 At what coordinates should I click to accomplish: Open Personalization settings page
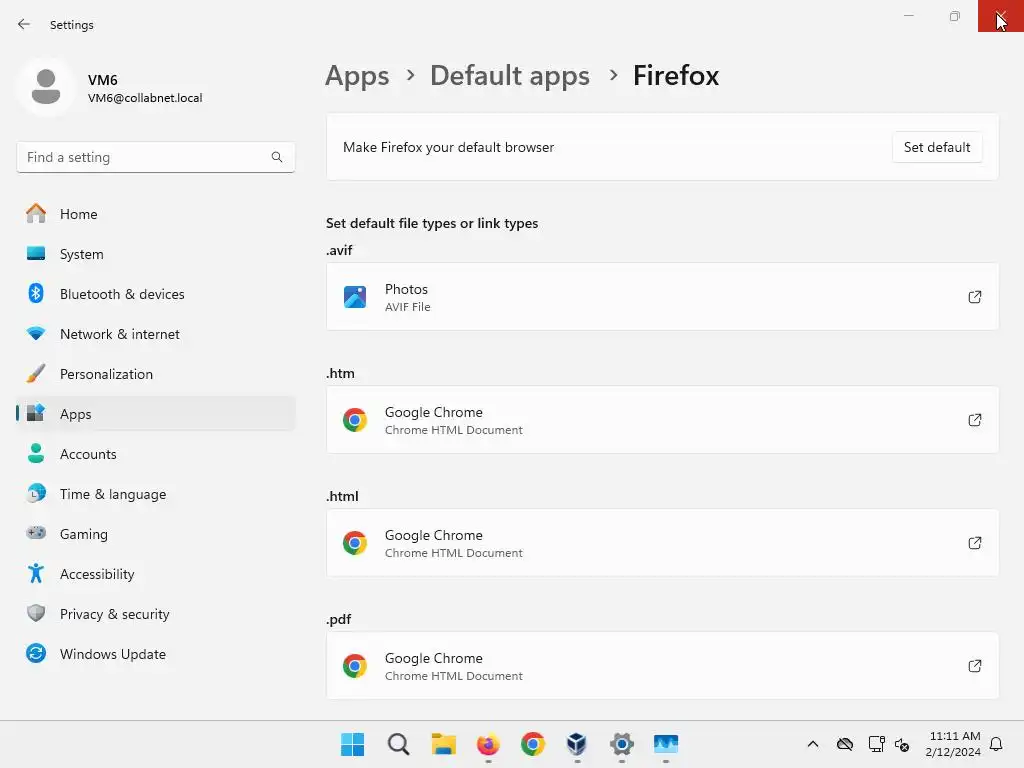pos(106,374)
